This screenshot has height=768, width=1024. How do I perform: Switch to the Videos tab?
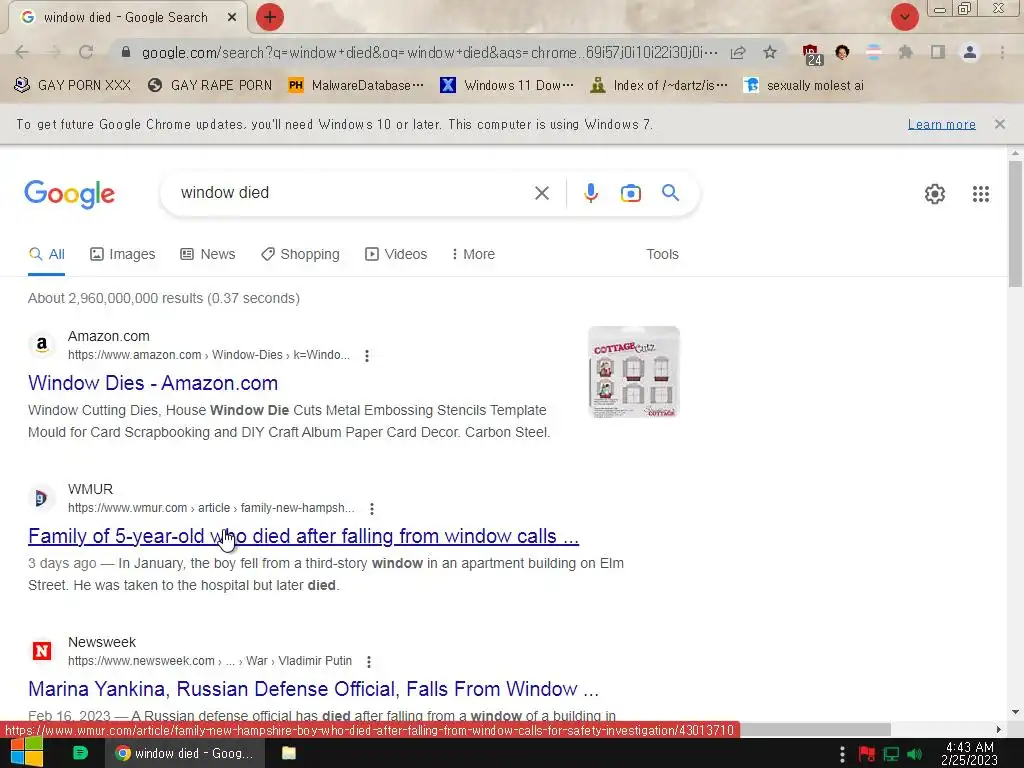pos(396,255)
